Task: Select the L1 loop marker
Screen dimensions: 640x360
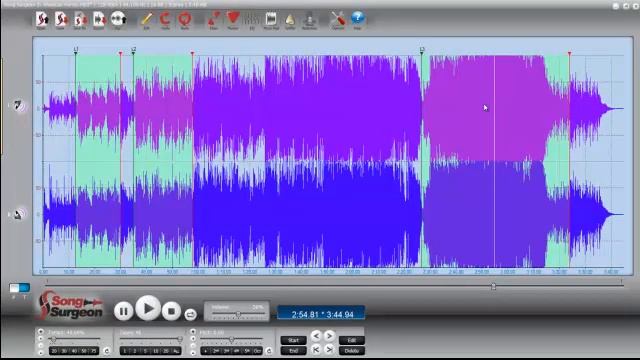Action: click(76, 50)
